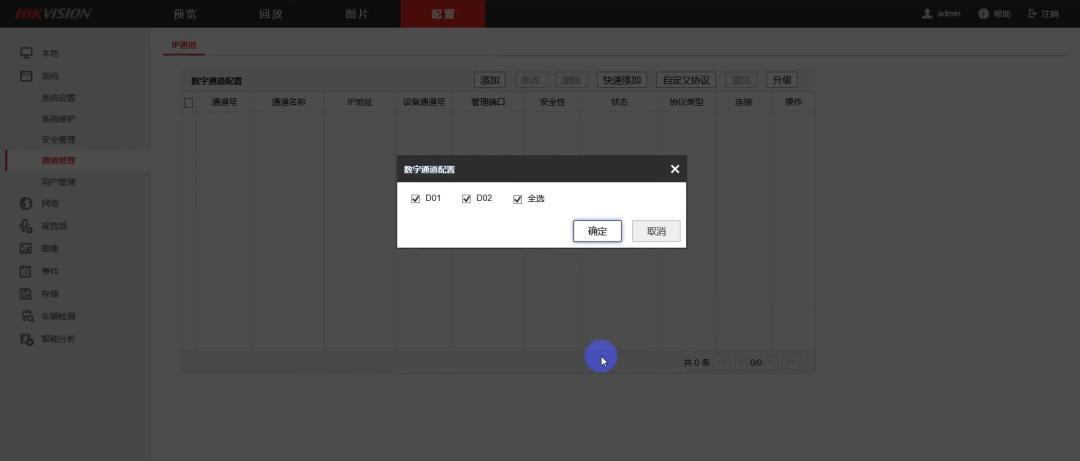Click the 事件 calendar icon

coord(26,271)
